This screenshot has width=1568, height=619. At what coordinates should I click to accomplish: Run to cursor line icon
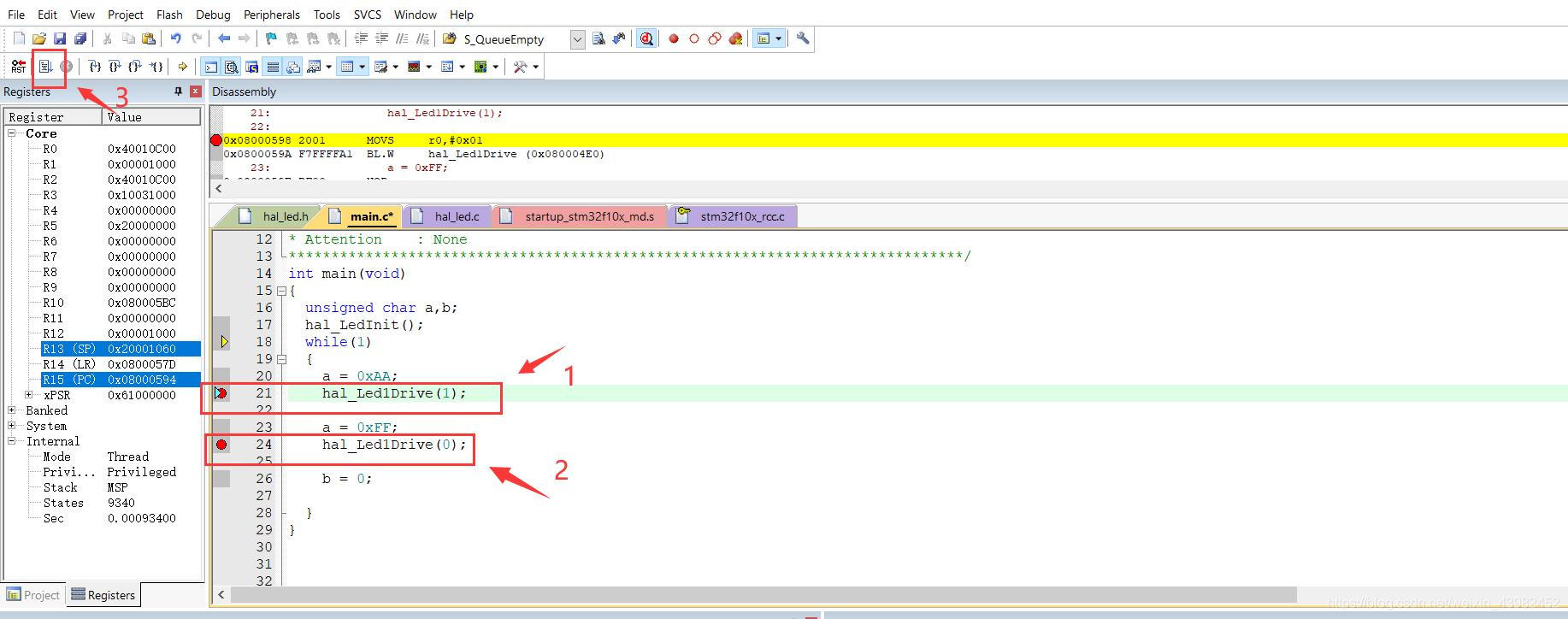(x=156, y=67)
